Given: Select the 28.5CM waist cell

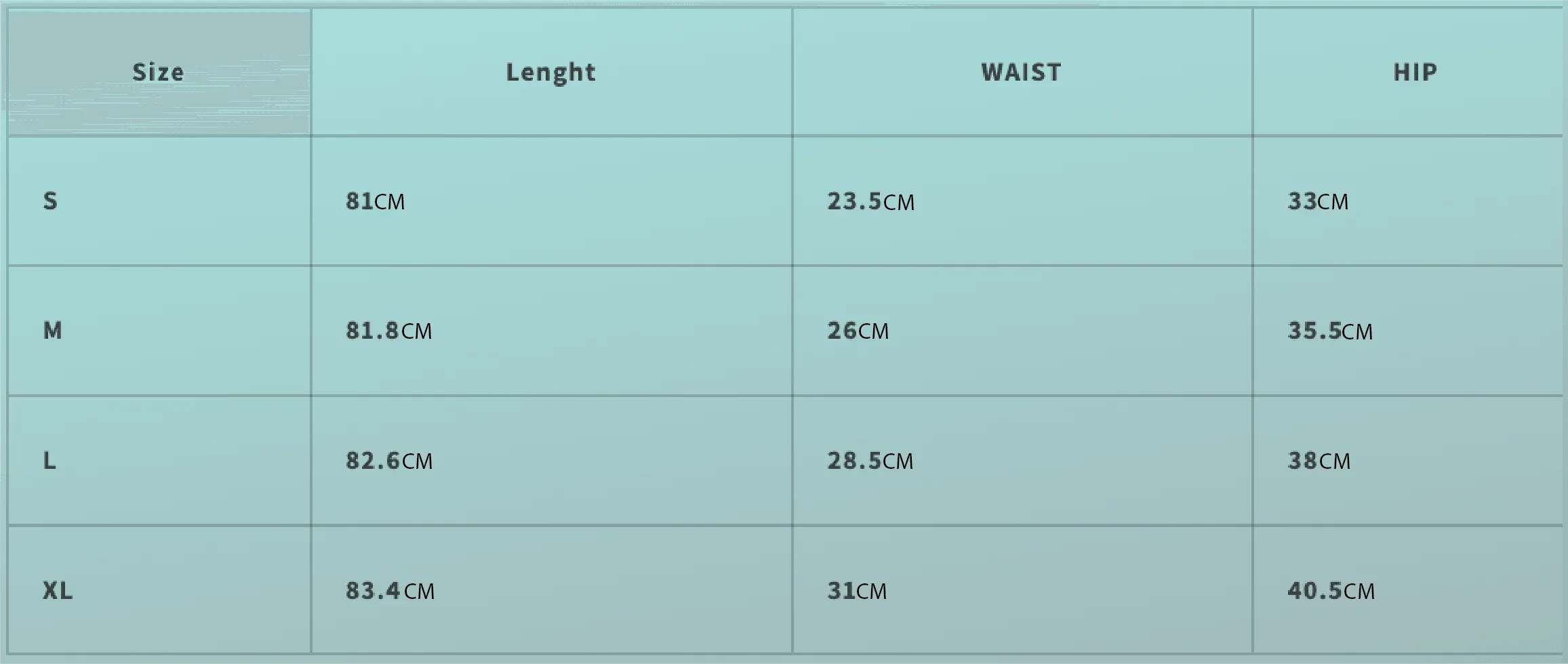Looking at the screenshot, I should click(x=870, y=461).
